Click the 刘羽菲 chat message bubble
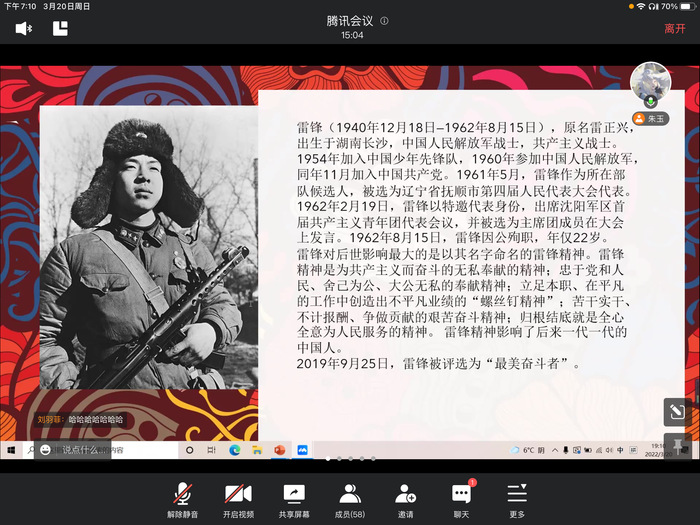Viewport: 700px width, 525px height. 80,420
